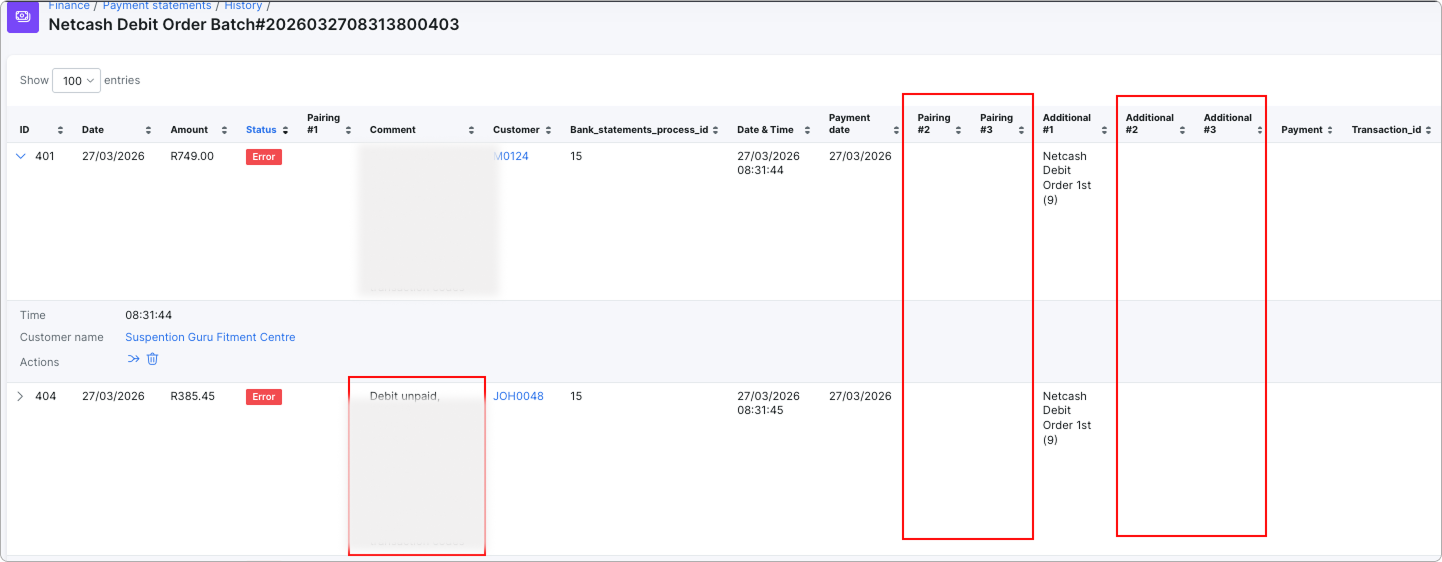Click amount R749.00 cell

(192, 157)
